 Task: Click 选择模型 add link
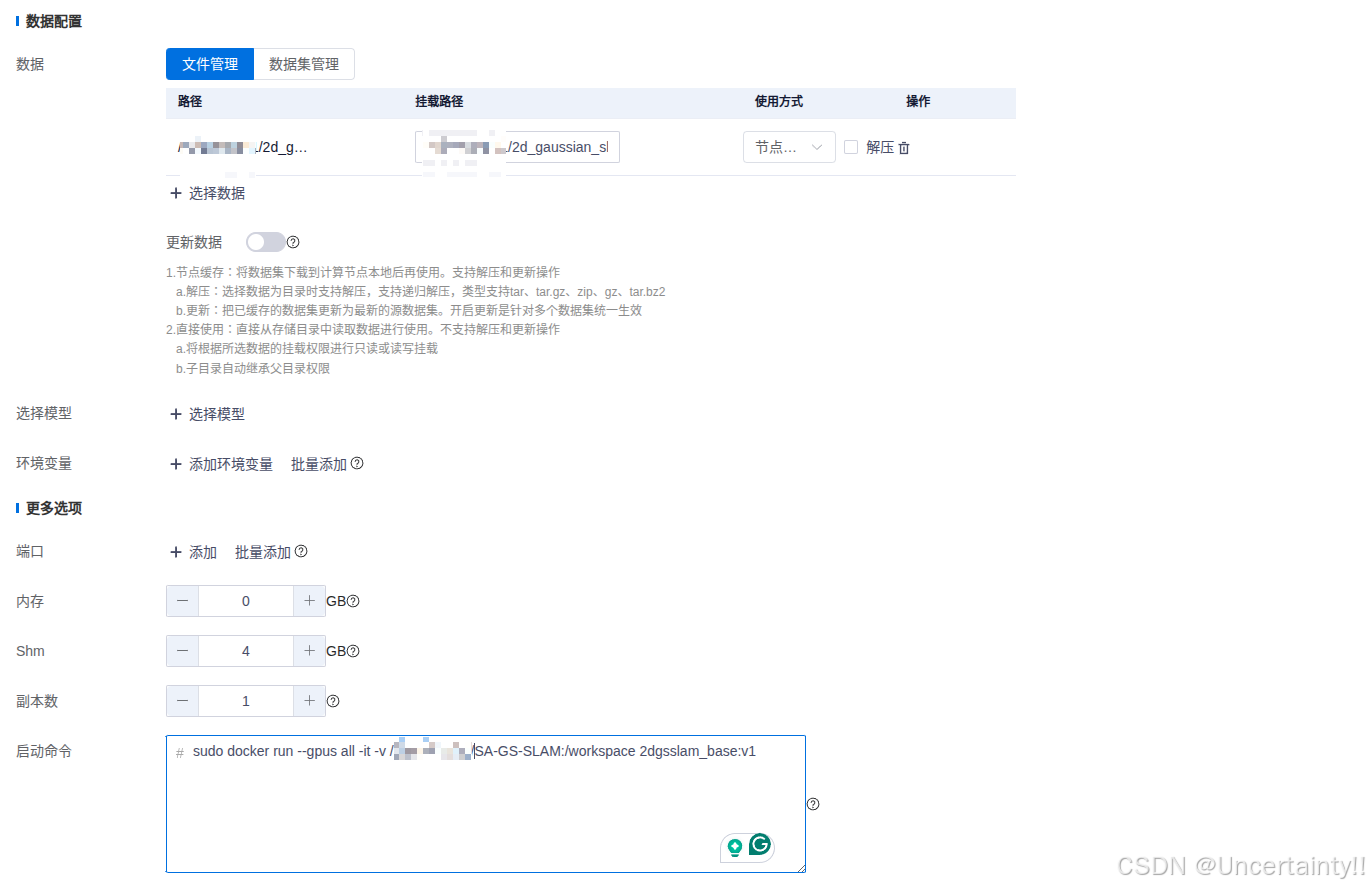click(x=217, y=414)
